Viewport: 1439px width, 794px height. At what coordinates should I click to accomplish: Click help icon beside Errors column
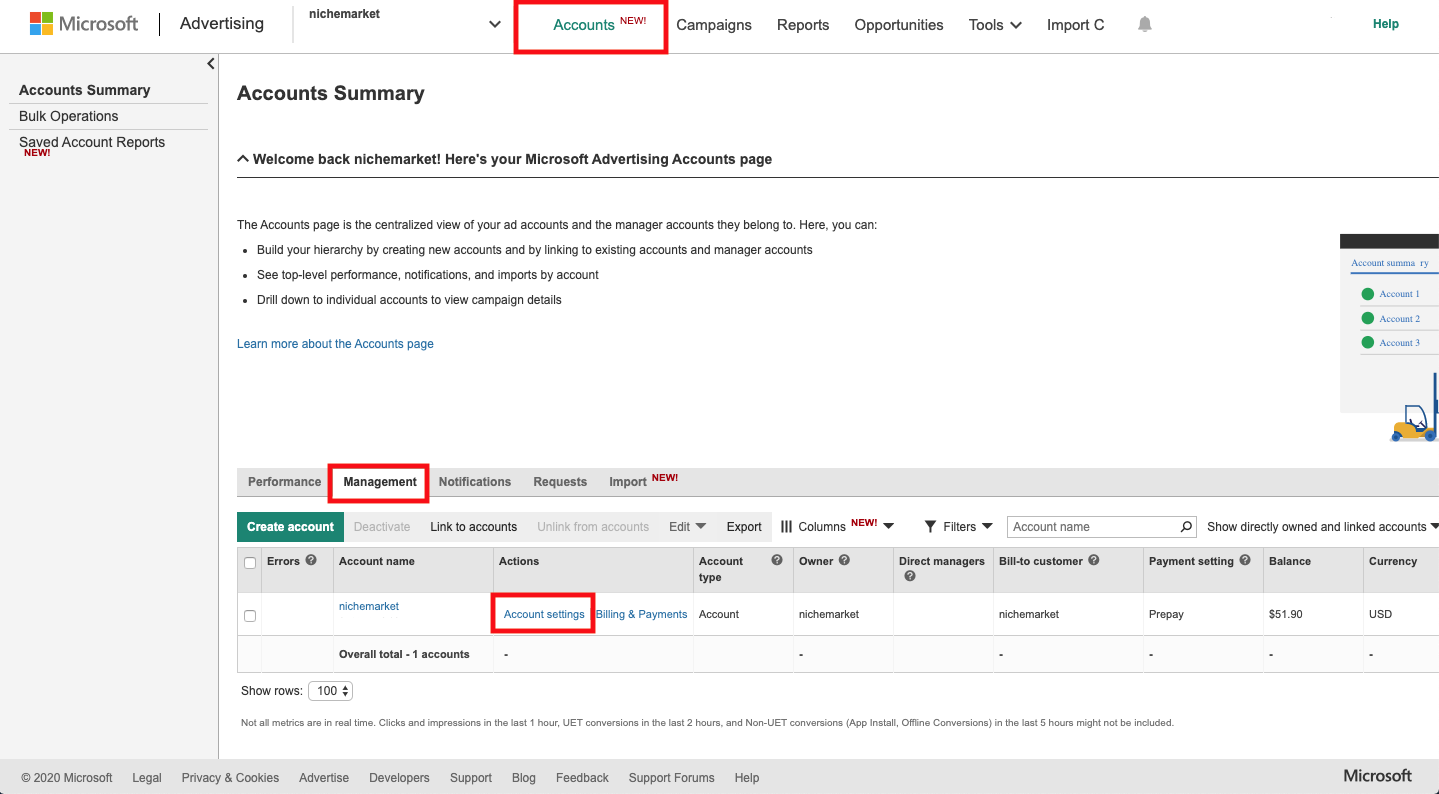coord(311,561)
